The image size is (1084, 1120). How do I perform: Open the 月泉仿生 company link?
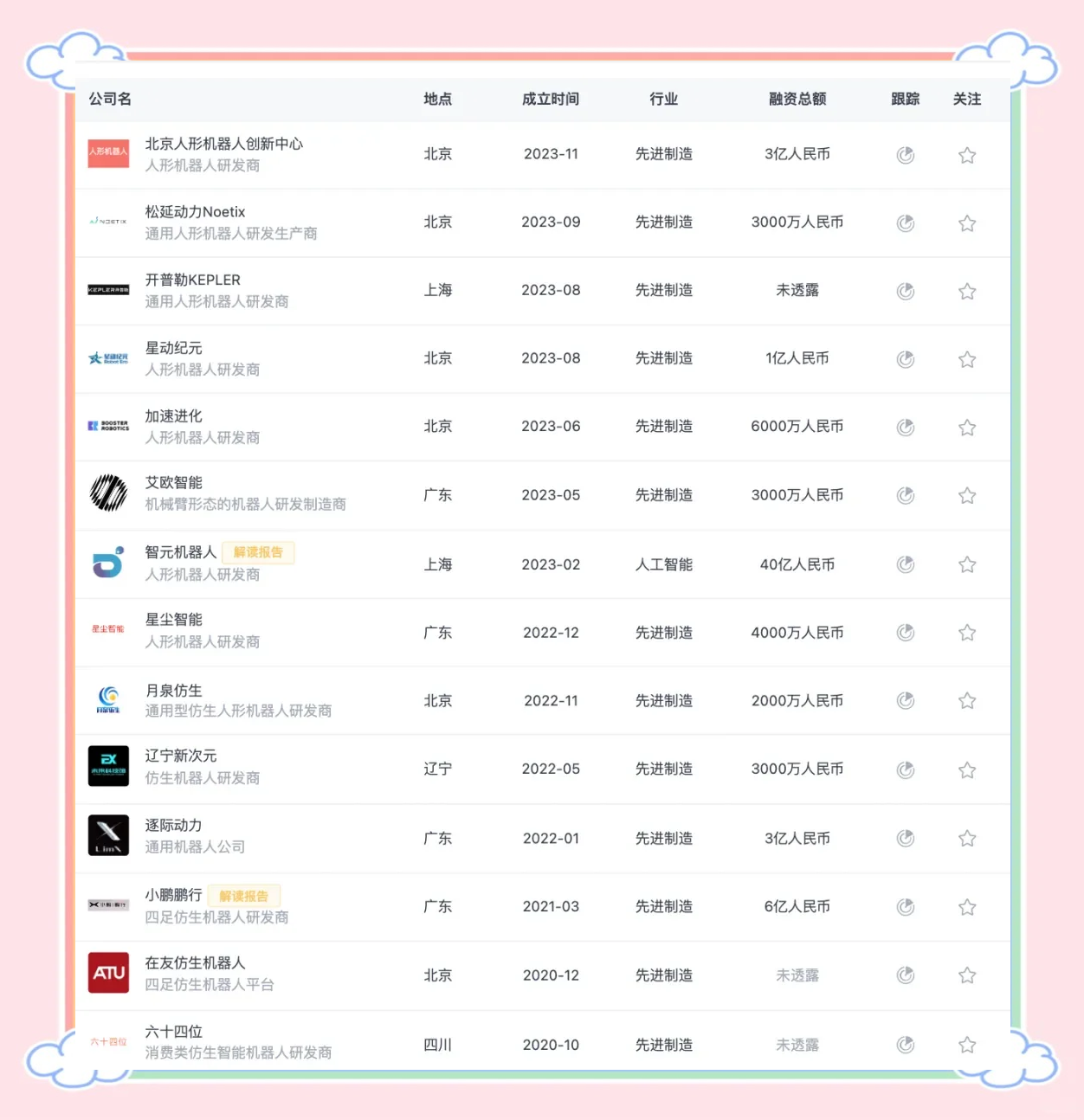(x=173, y=691)
